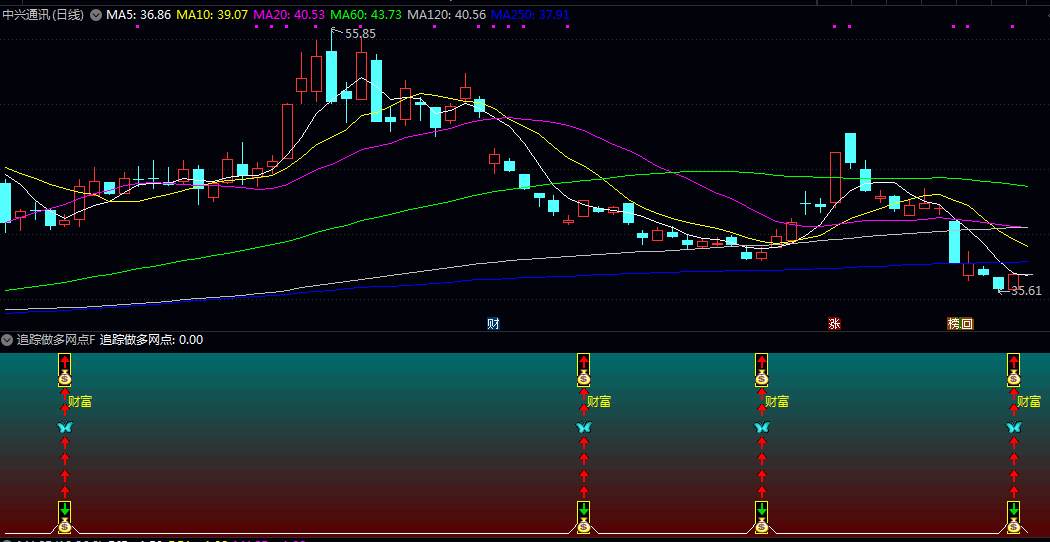Expand the 追踪做多网点F indicator panel menu
This screenshot has height=542, width=1050.
[x=8, y=340]
